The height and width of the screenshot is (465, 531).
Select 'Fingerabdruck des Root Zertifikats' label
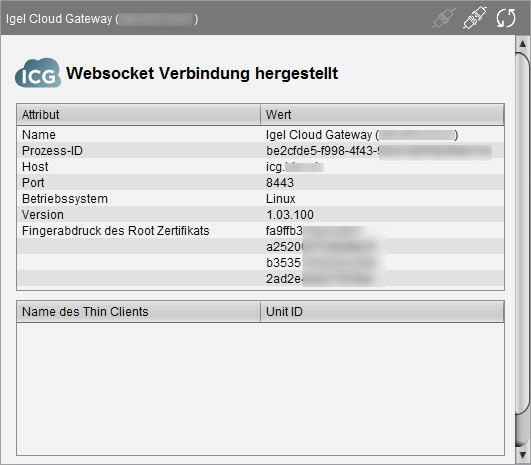(115, 231)
